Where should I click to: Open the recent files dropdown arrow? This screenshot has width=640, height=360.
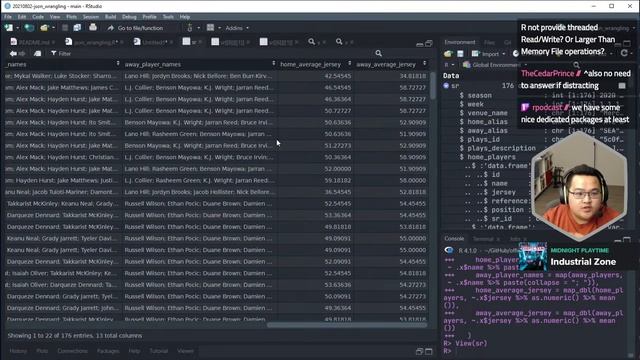[53, 28]
